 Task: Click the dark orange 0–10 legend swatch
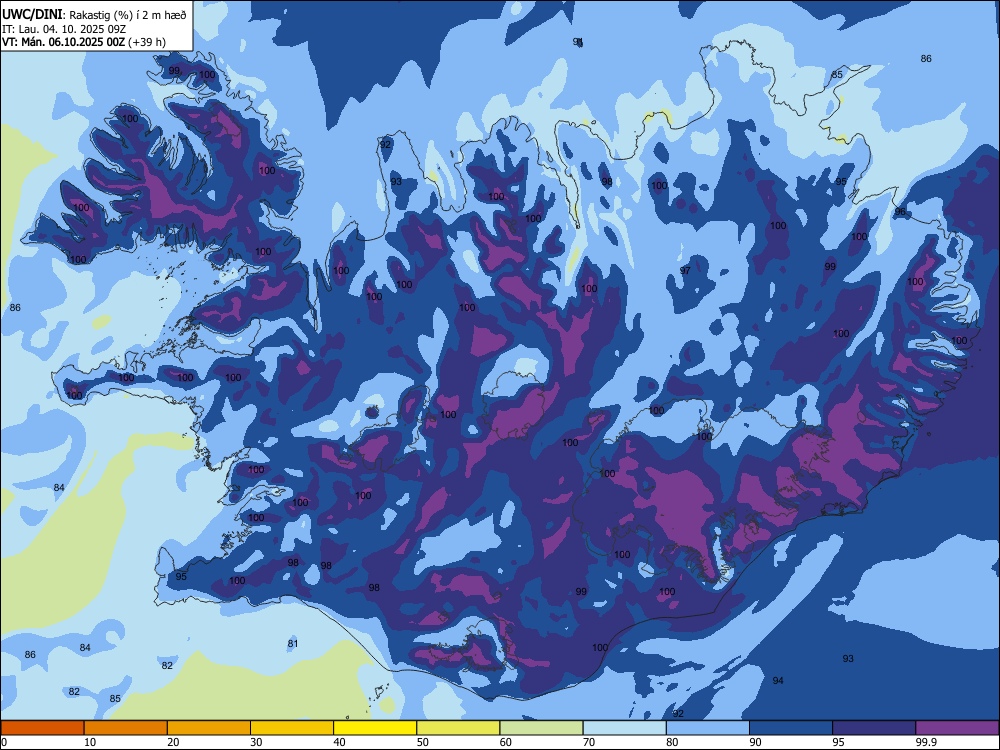coord(42,728)
